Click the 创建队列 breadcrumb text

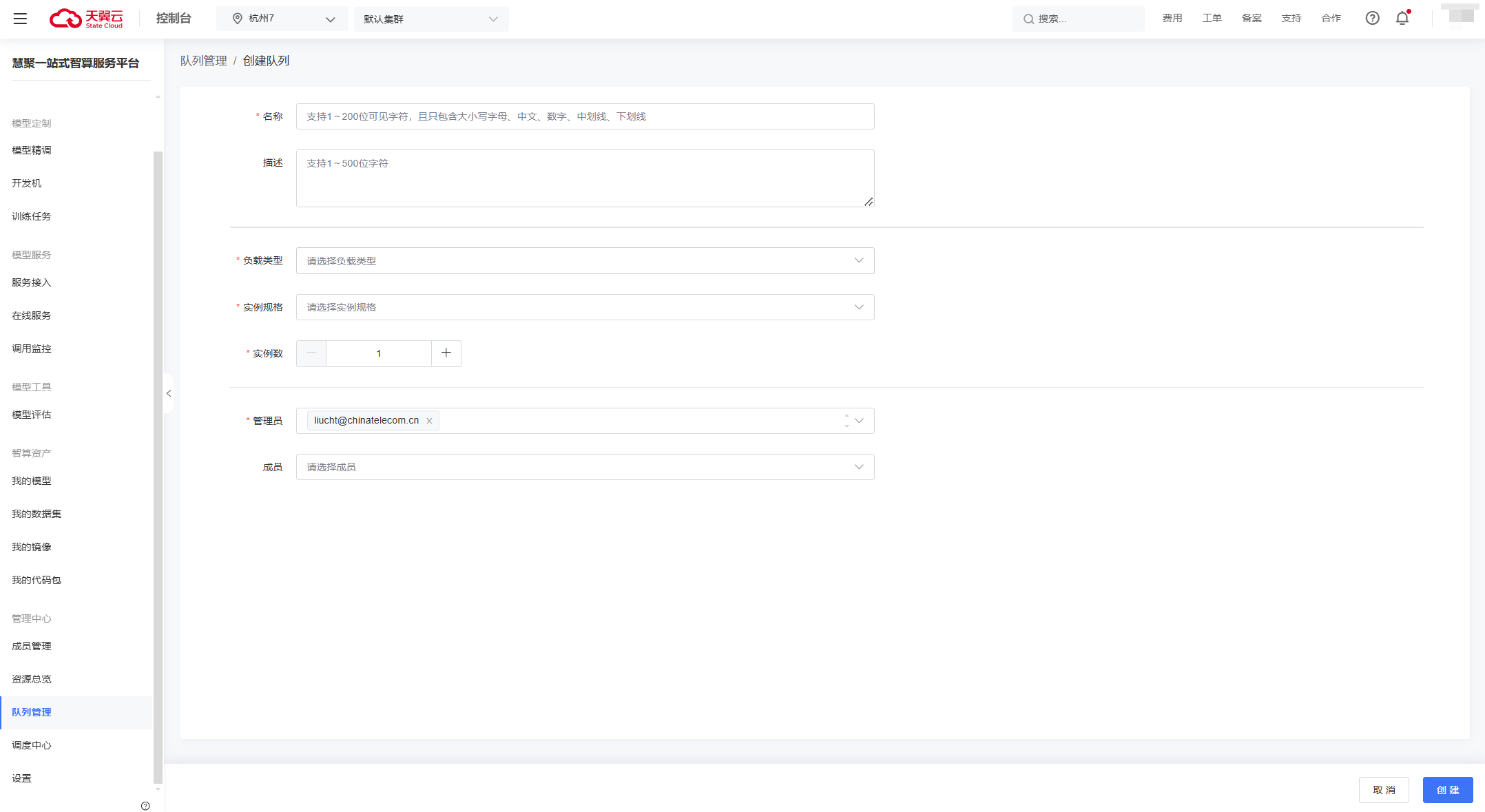(x=266, y=61)
